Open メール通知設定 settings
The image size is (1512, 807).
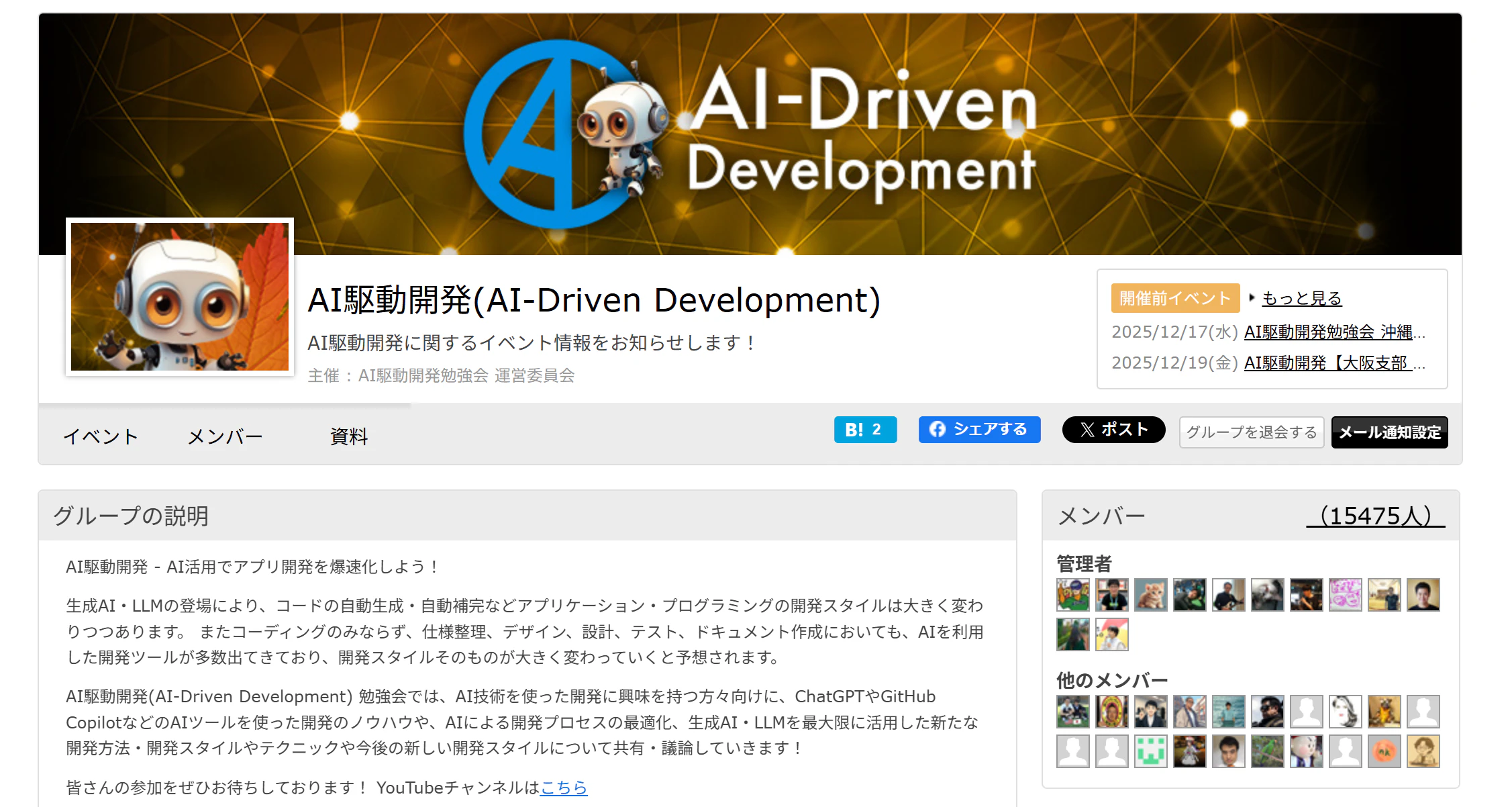pos(1389,432)
